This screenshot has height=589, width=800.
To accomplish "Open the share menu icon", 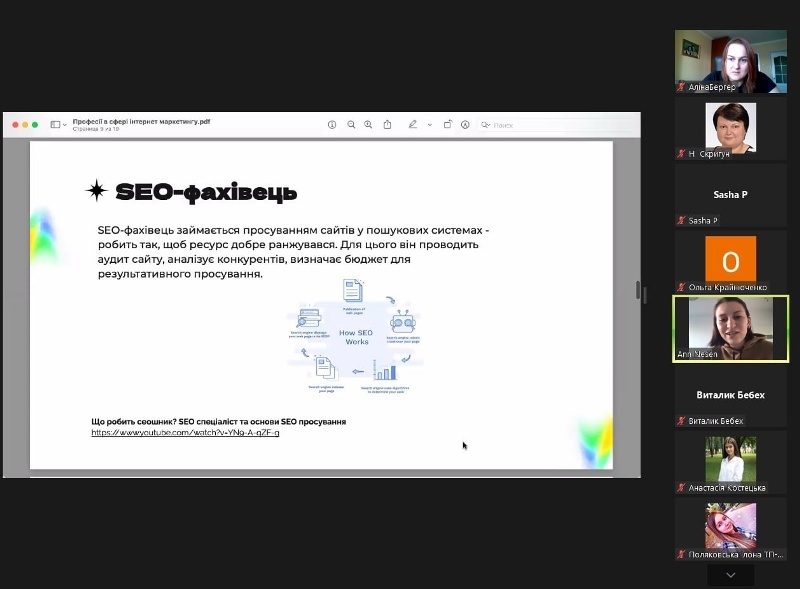I will [x=387, y=125].
